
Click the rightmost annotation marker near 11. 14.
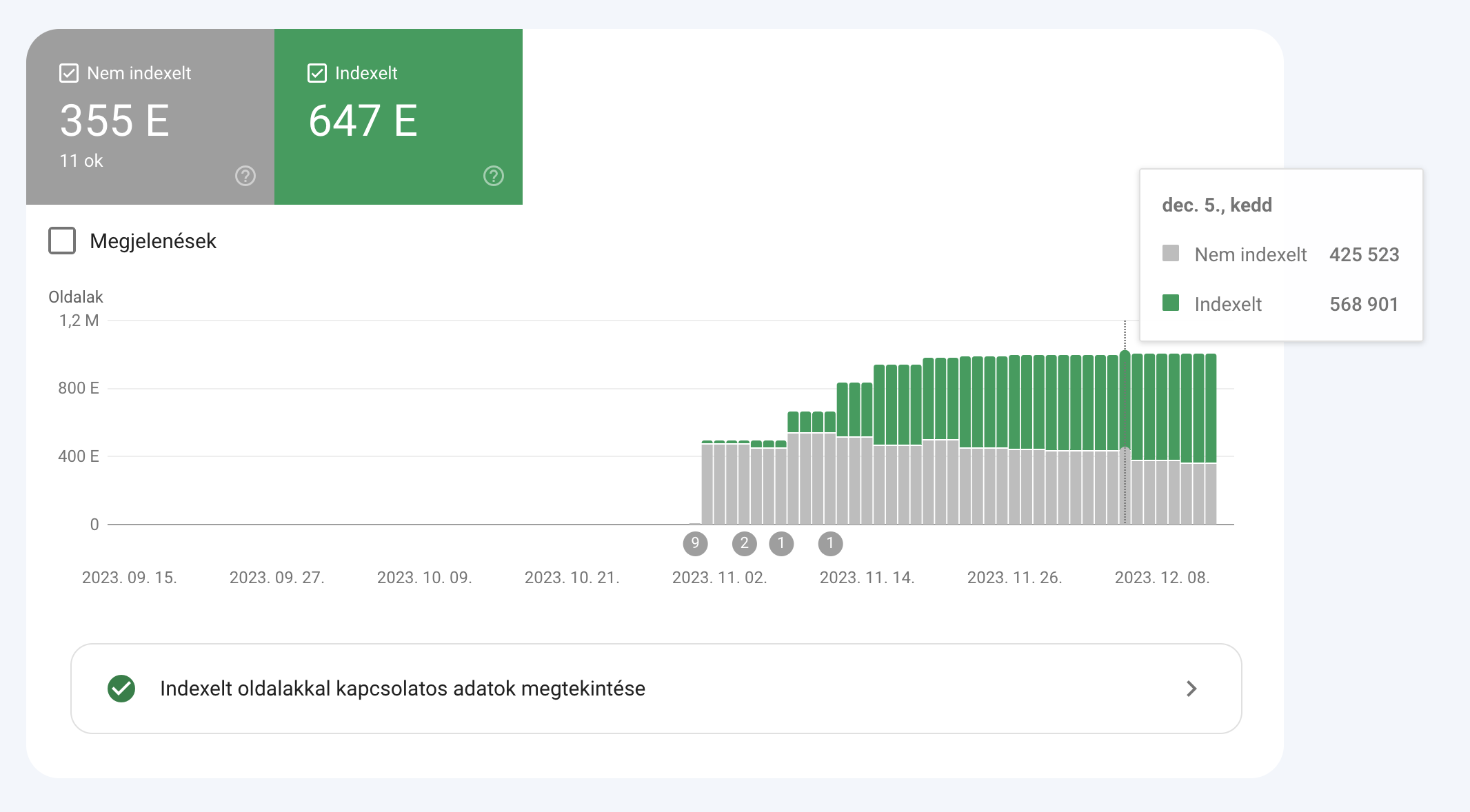[830, 544]
